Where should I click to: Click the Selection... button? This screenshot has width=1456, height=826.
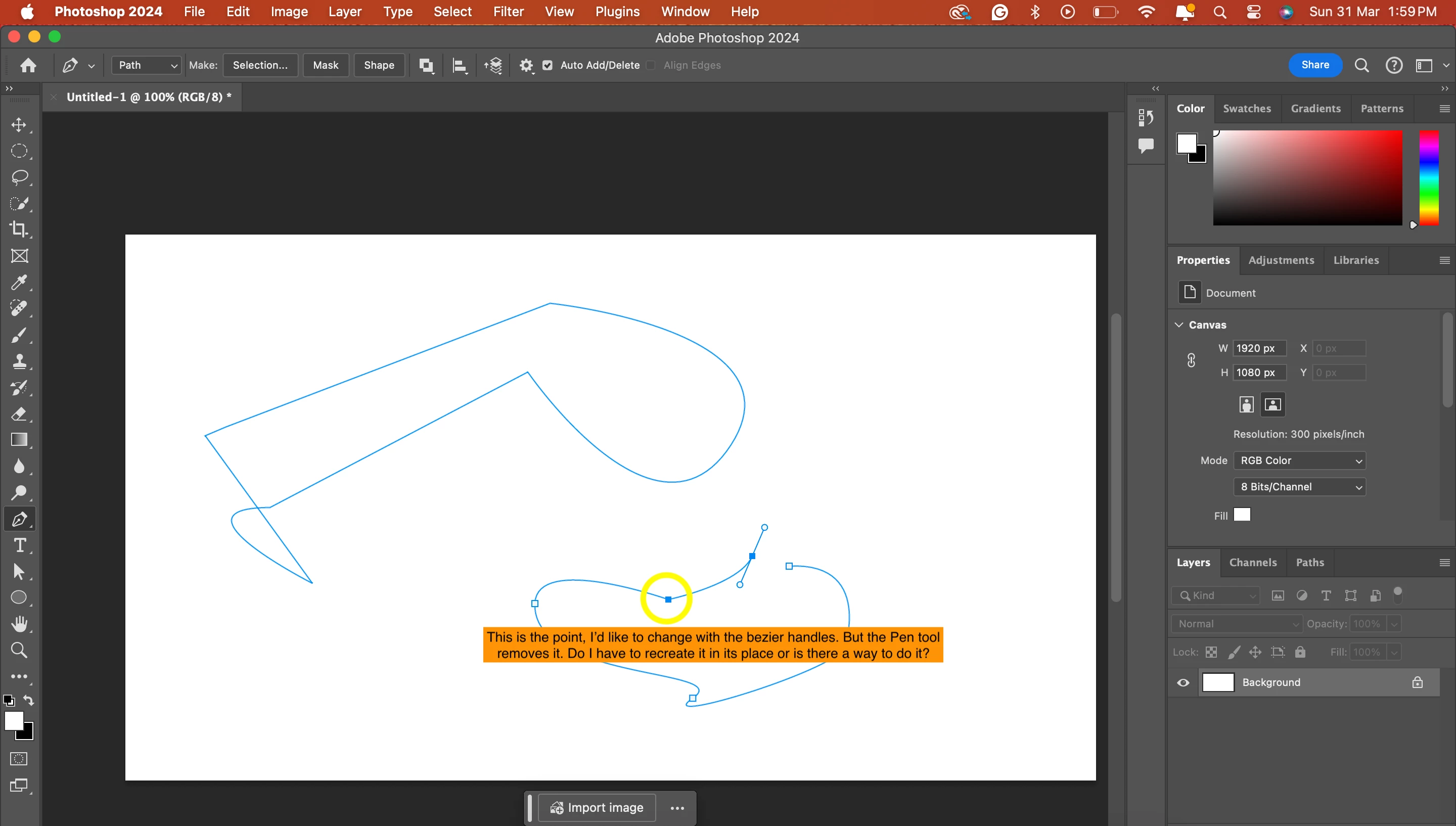[x=260, y=65]
